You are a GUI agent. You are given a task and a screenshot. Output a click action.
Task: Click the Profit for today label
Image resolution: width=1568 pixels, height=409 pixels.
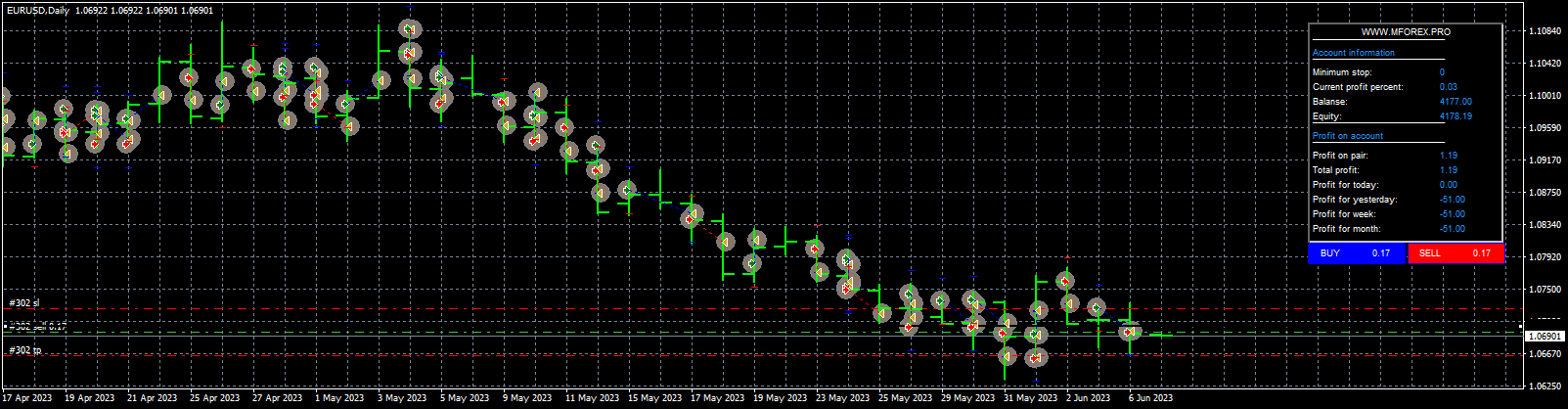pos(1345,185)
